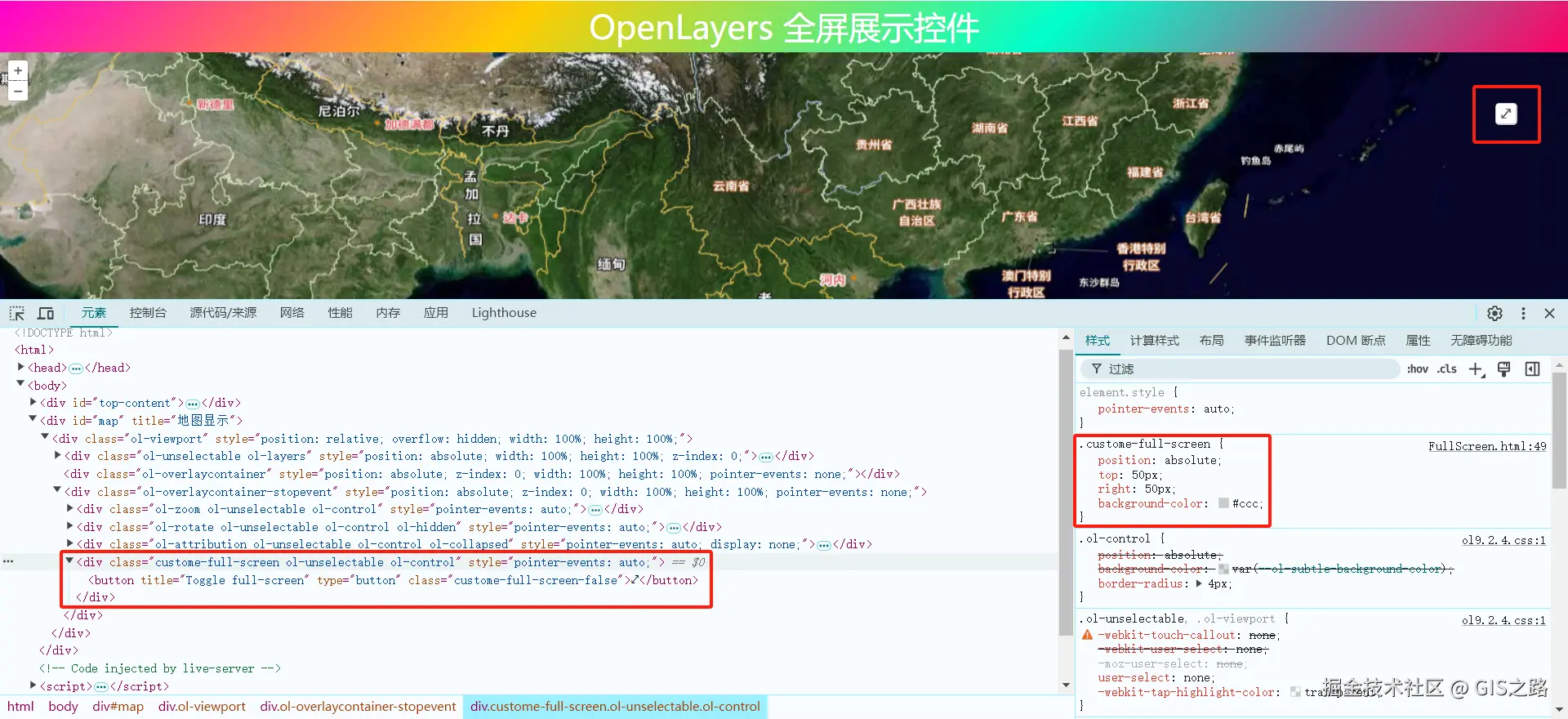Select the 样式 styles pane tab

(1098, 341)
